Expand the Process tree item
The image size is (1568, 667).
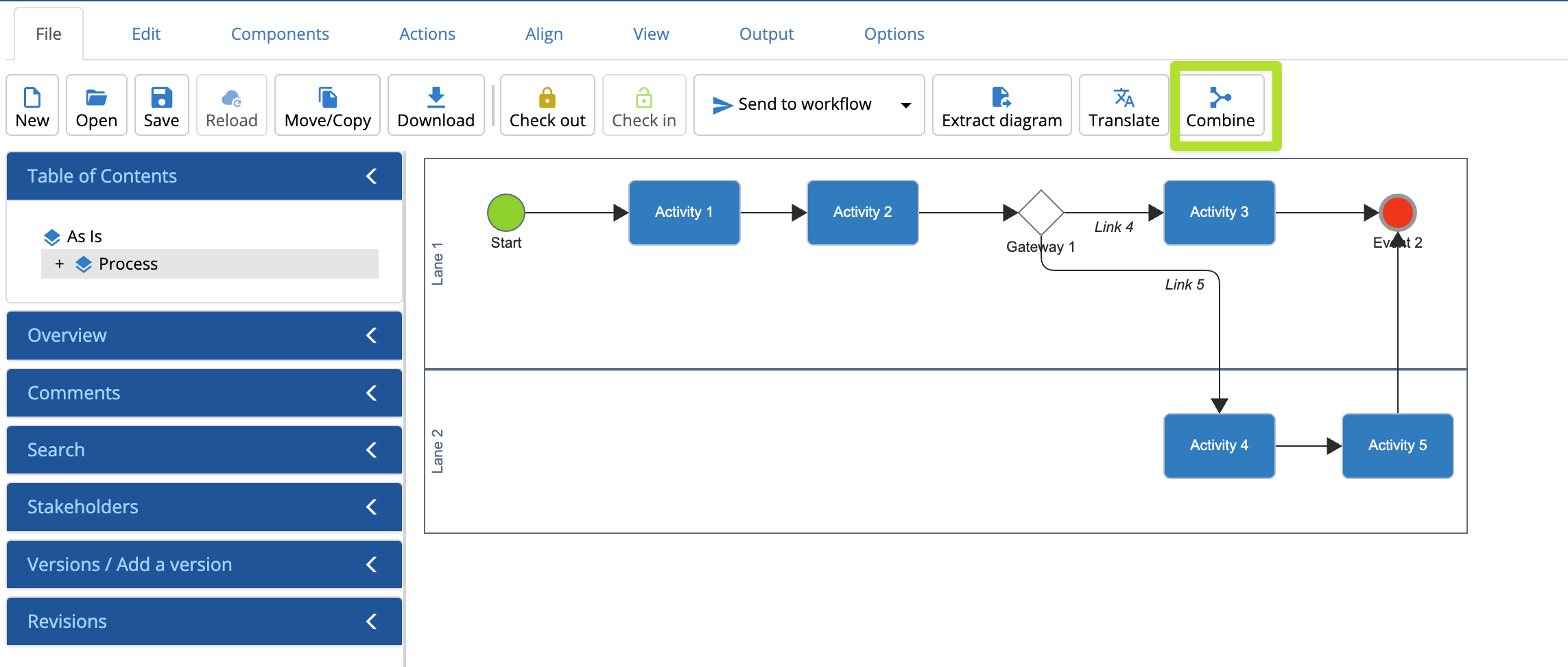pyautogui.click(x=60, y=264)
